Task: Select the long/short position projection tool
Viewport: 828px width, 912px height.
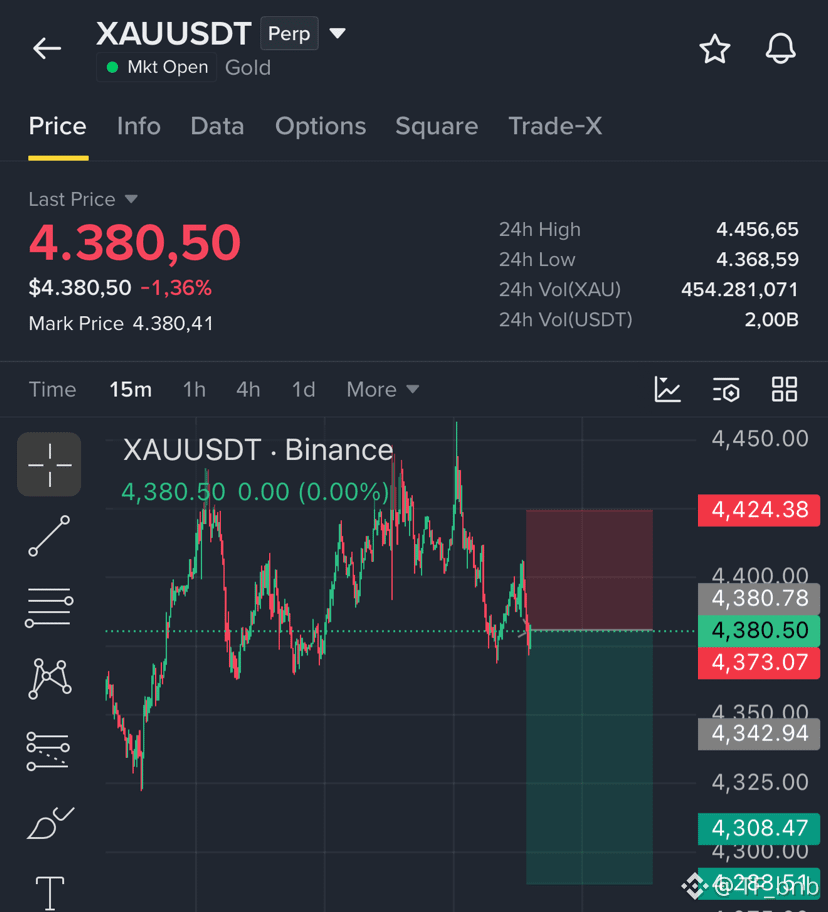Action: click(48, 751)
